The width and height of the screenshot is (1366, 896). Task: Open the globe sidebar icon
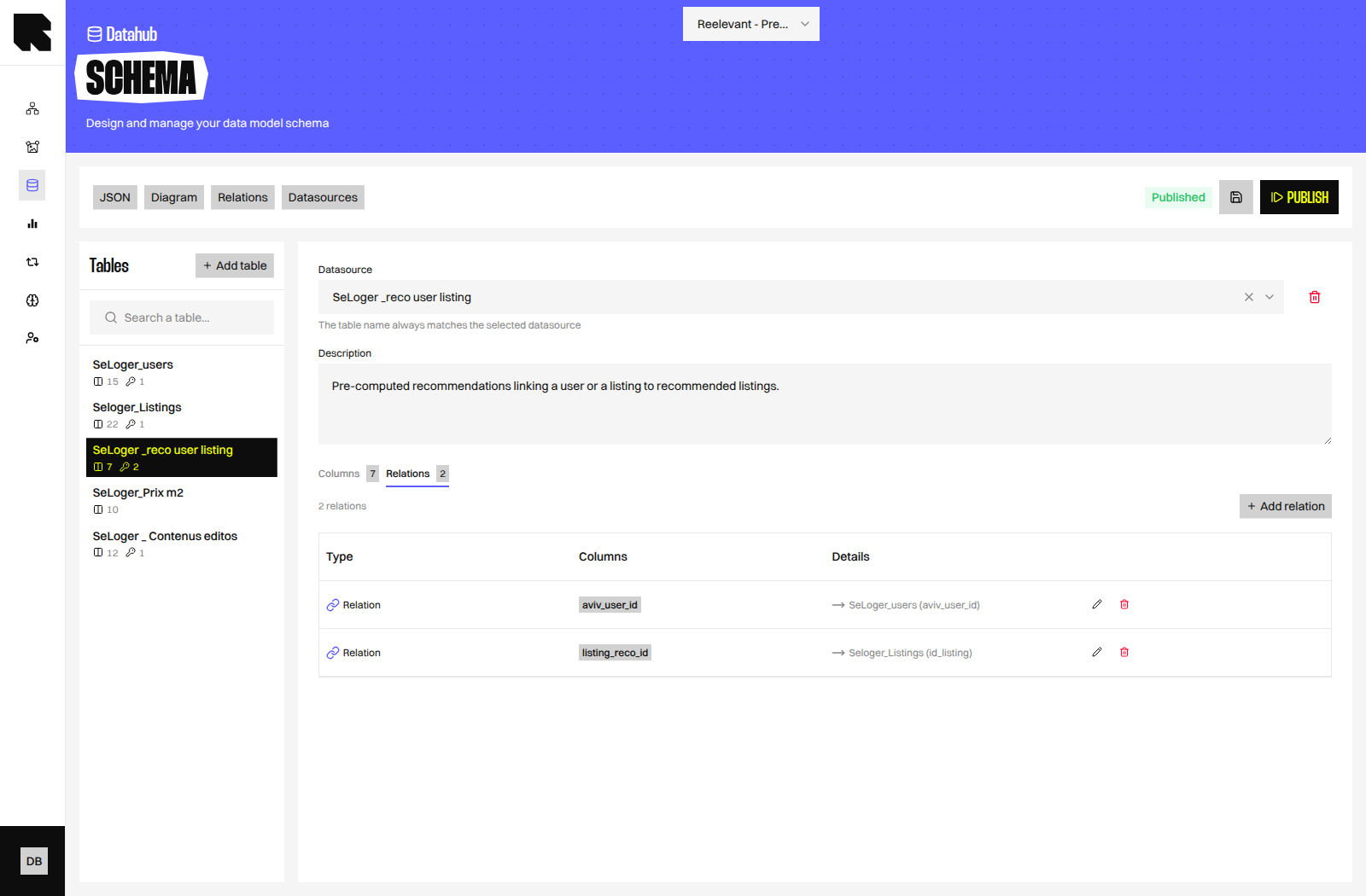click(32, 300)
